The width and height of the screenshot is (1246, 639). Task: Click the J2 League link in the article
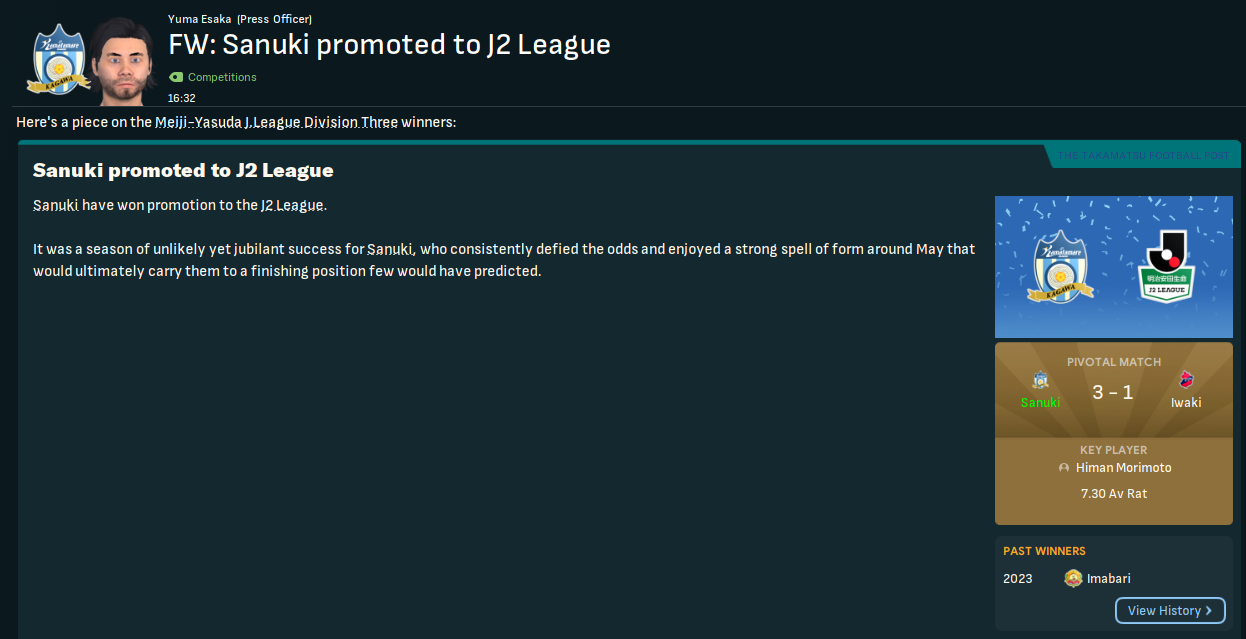(292, 205)
